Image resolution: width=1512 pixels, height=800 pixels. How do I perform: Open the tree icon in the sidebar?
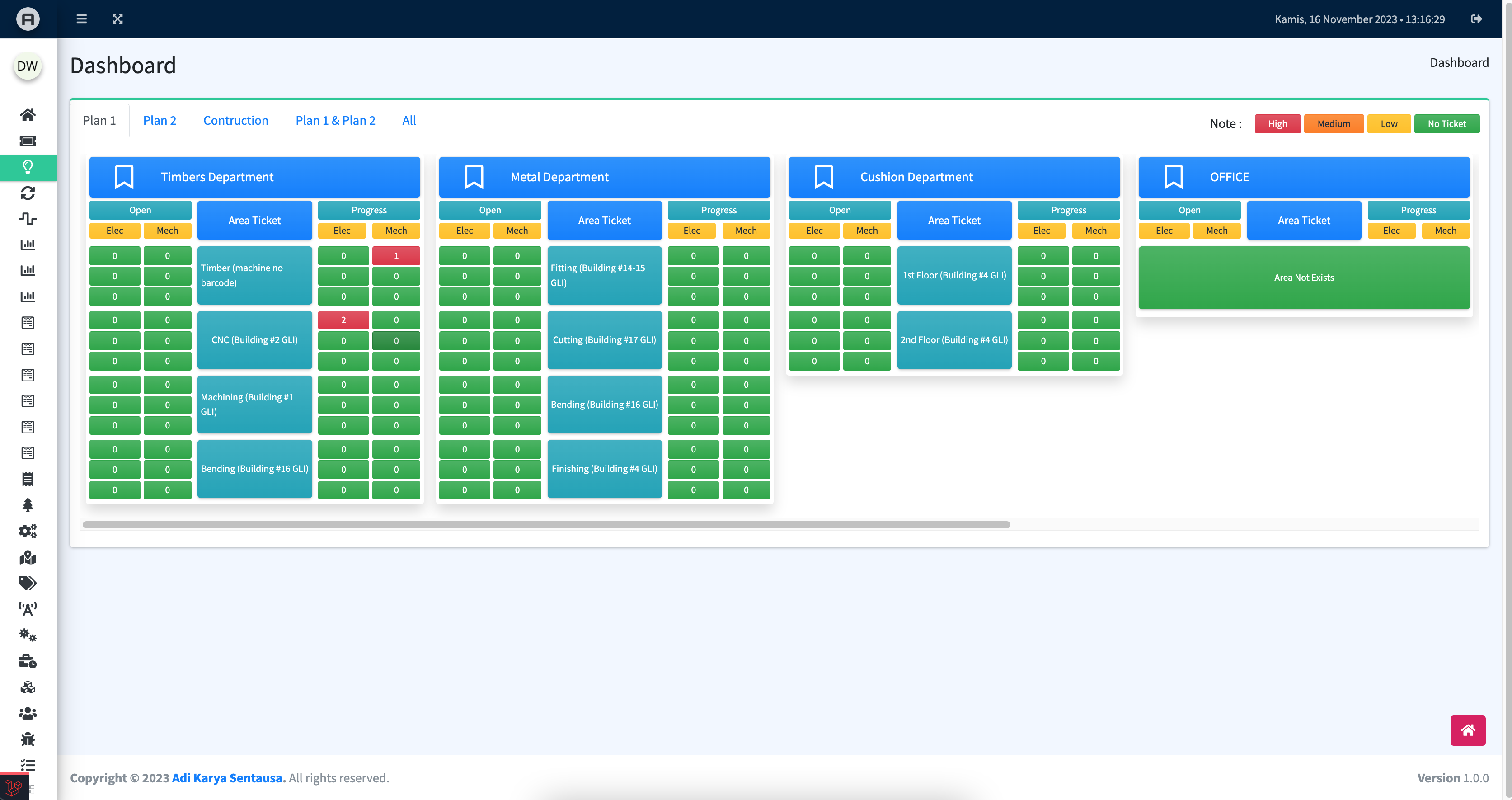tap(28, 505)
